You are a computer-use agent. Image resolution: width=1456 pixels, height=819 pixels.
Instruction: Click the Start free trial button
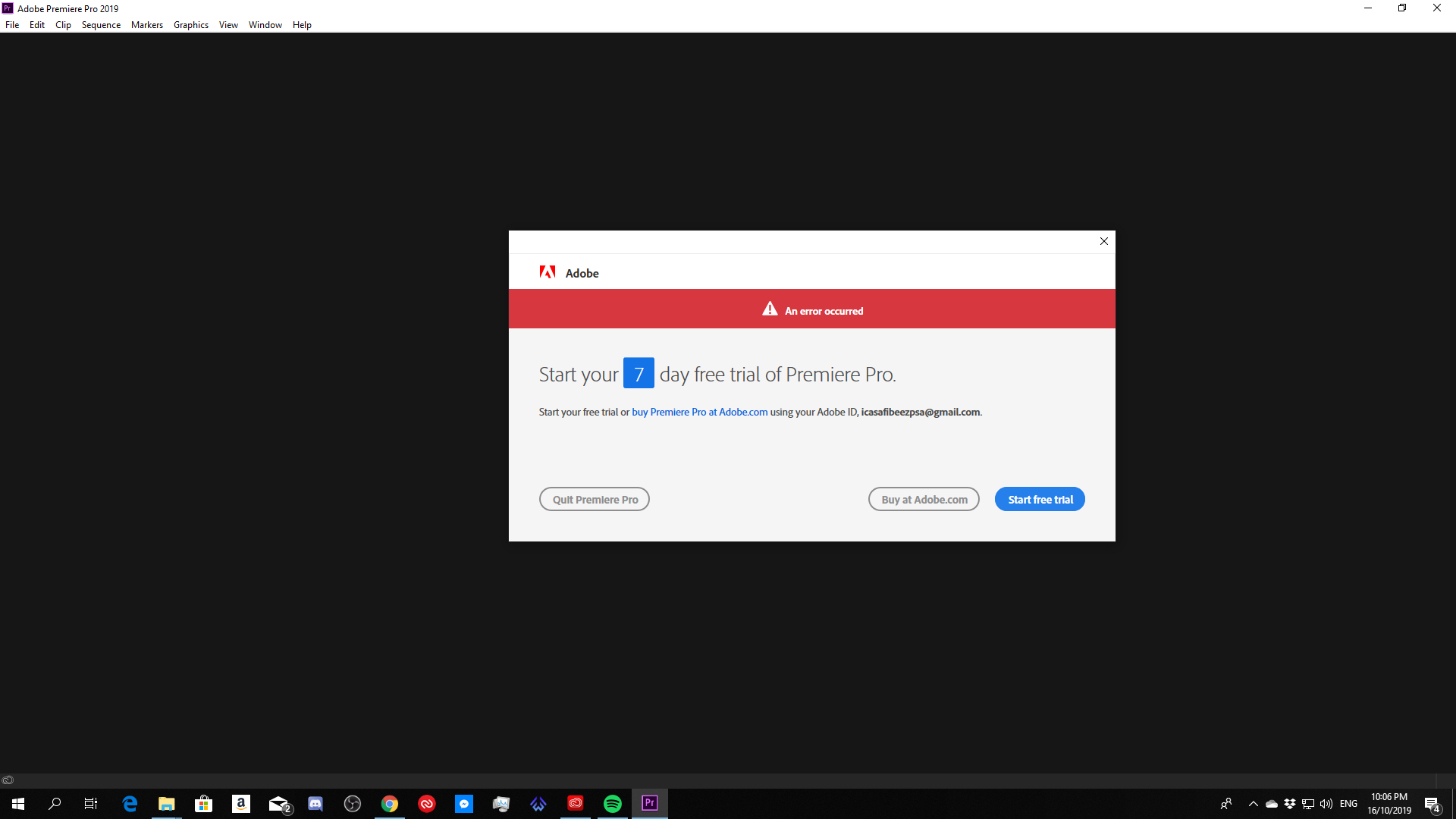(x=1040, y=499)
